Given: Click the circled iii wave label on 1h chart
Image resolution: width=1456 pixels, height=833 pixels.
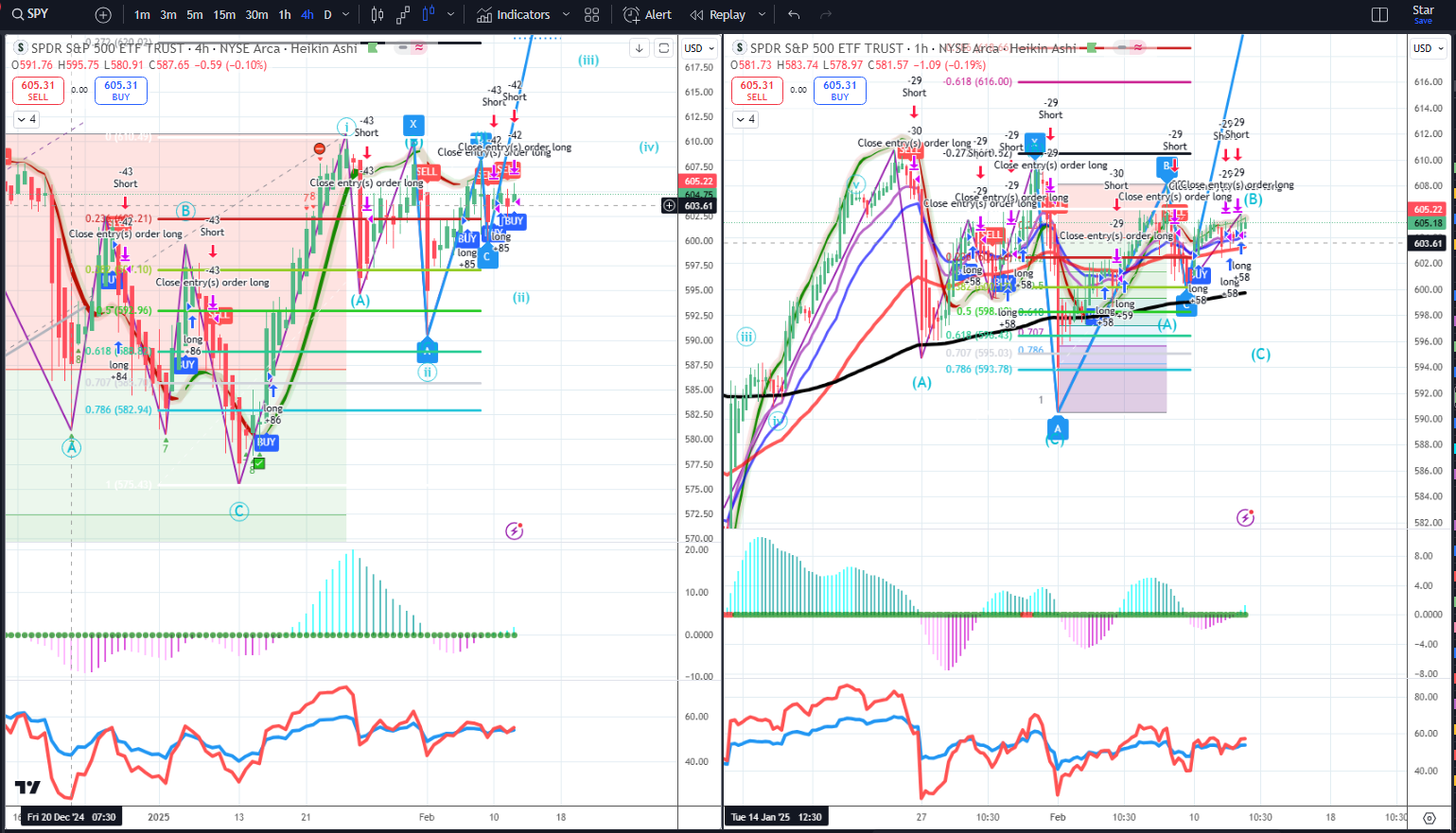Looking at the screenshot, I should click(746, 337).
